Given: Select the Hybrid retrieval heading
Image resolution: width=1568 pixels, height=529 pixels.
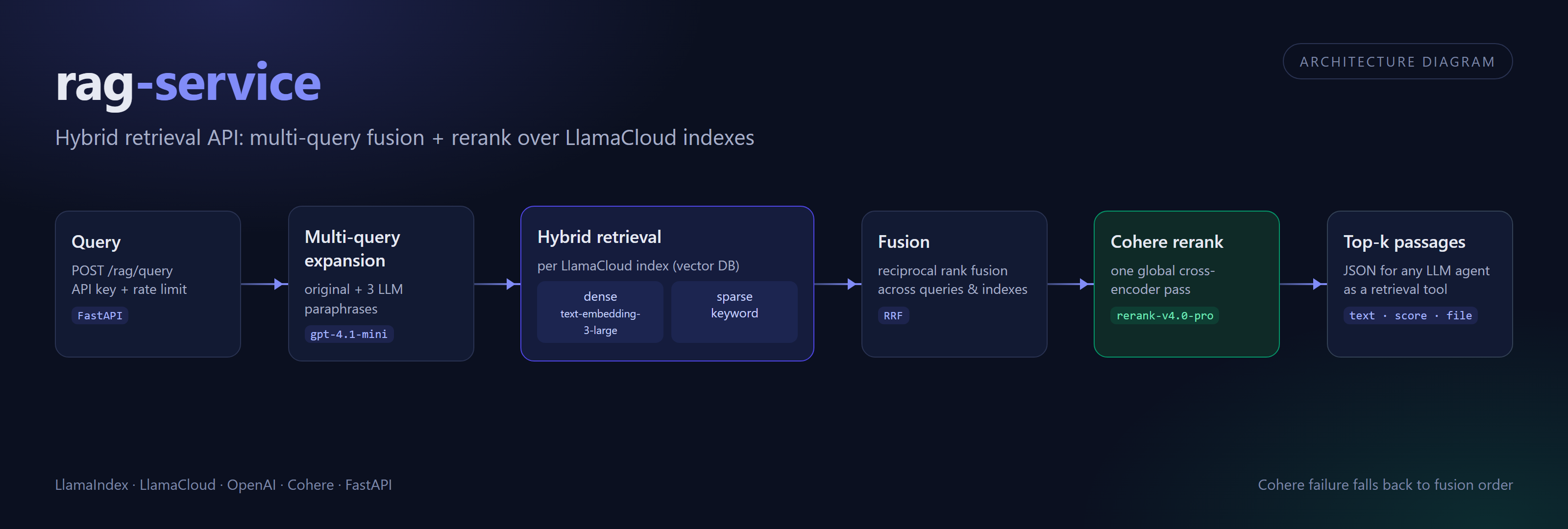Looking at the screenshot, I should 599,237.
